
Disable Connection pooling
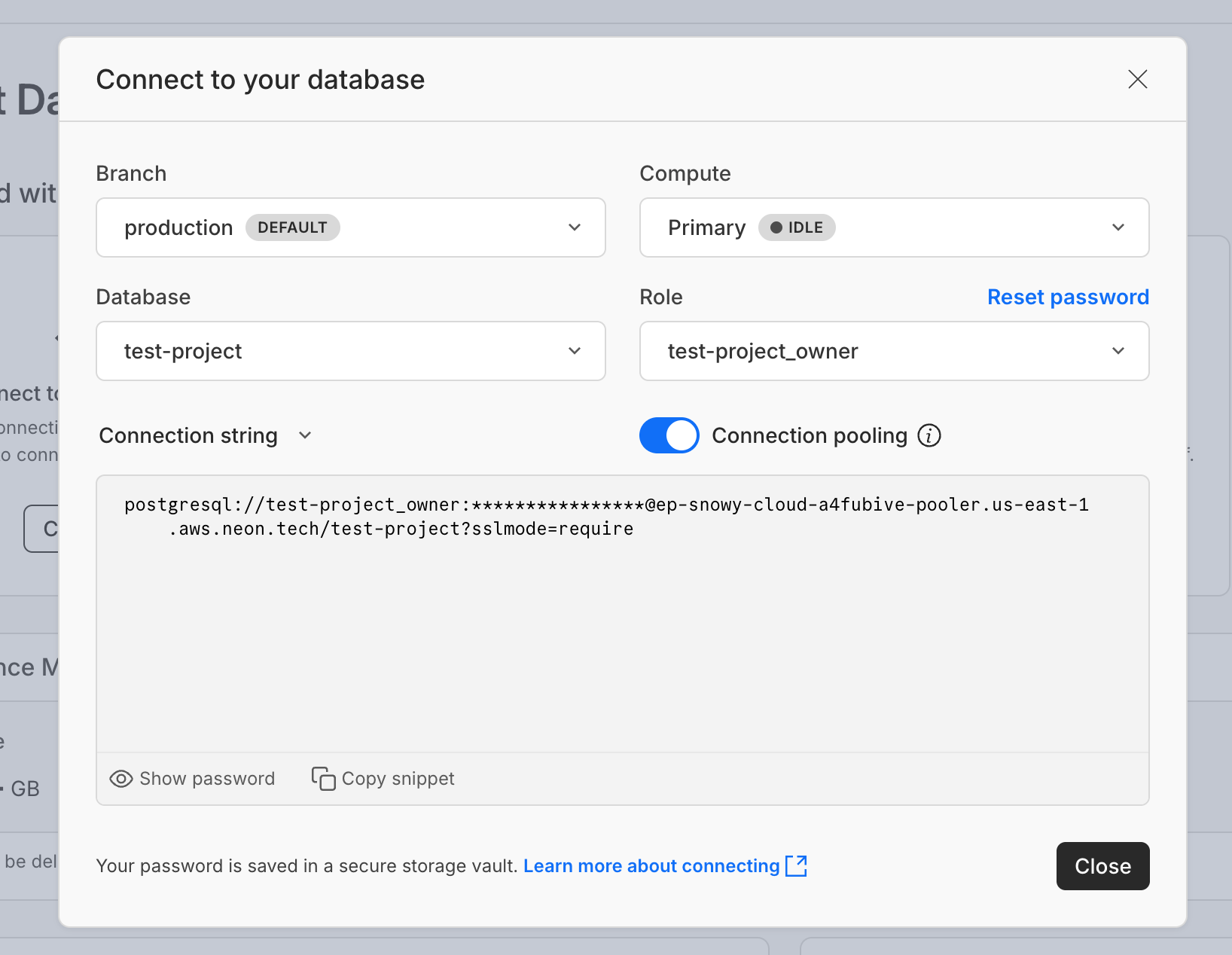tap(669, 435)
